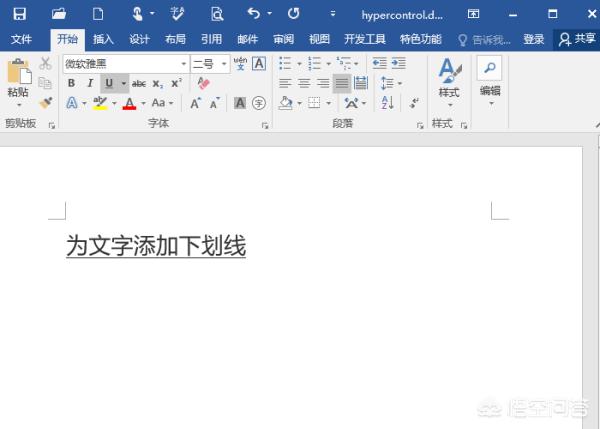Click the 告诉我 search box
Image resolution: width=600 pixels, height=429 pixels.
(x=484, y=39)
